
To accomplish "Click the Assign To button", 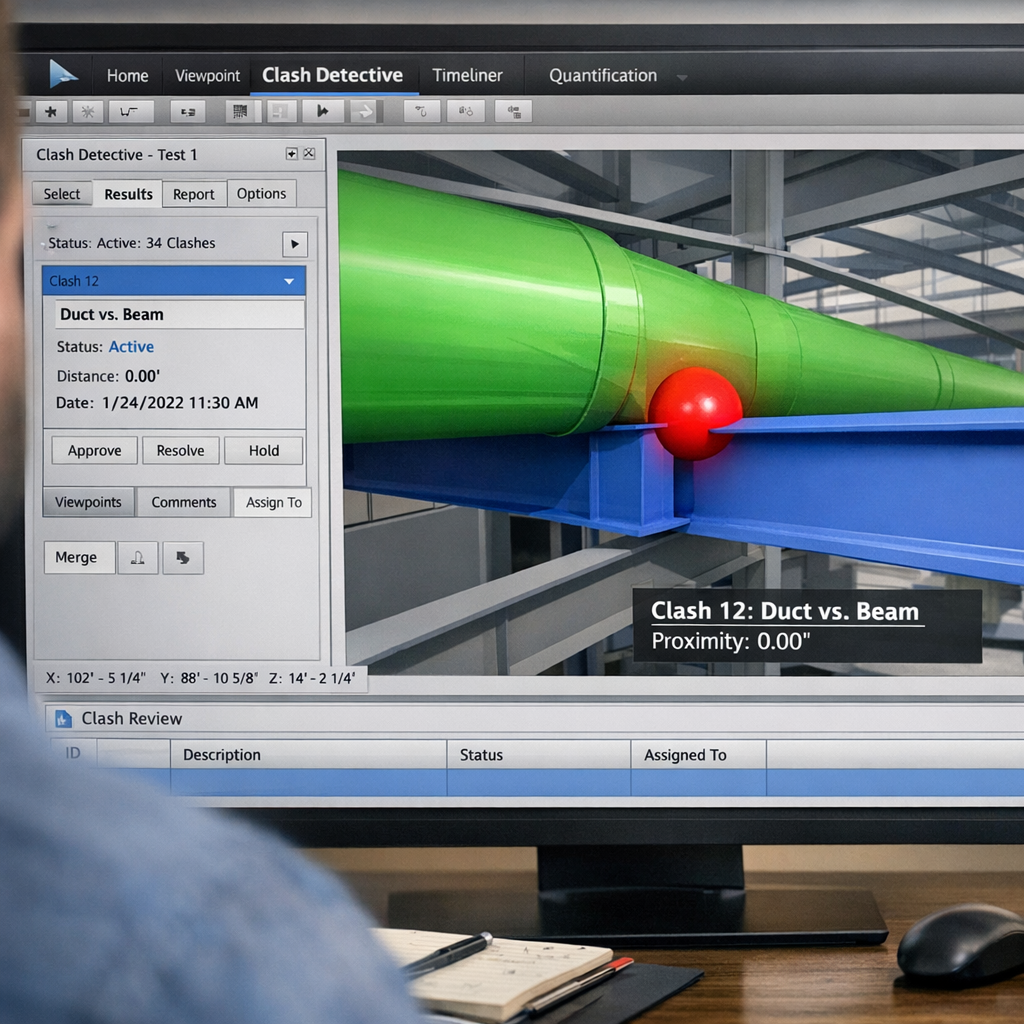I will pyautogui.click(x=274, y=502).
